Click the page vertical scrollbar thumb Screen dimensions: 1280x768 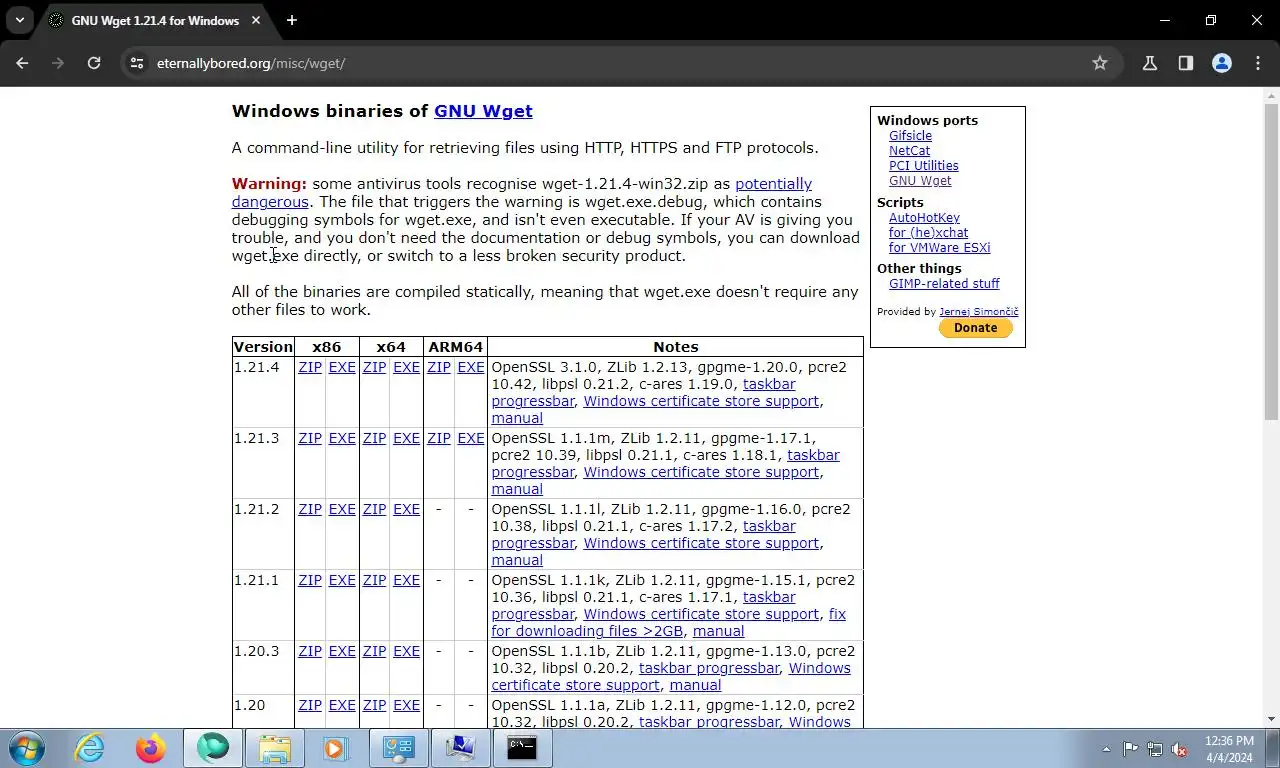(x=1271, y=262)
